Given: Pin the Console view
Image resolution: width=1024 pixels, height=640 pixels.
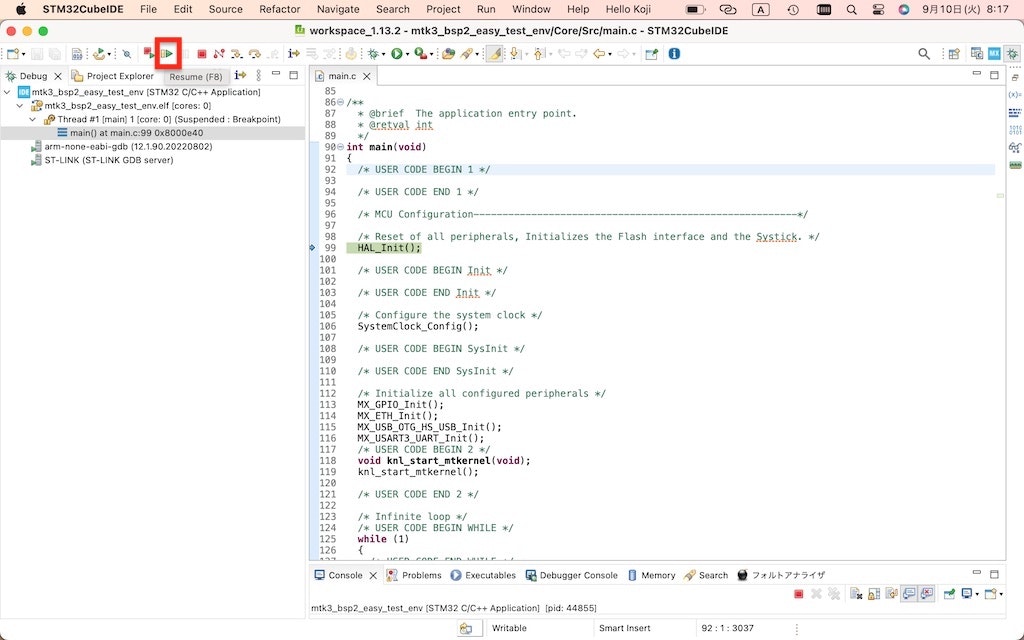Looking at the screenshot, I should [x=947, y=593].
